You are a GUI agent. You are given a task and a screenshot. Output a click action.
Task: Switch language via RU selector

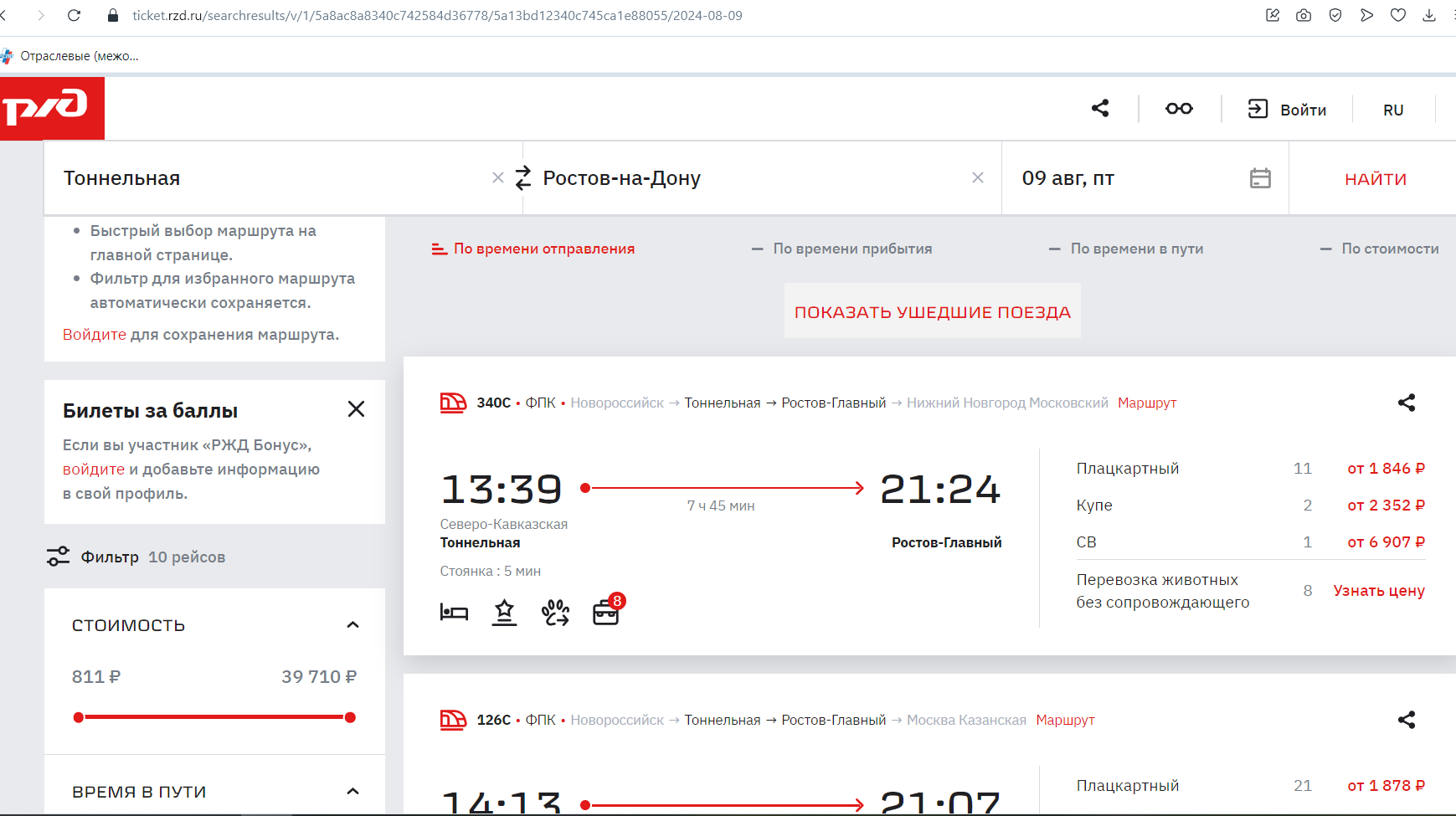pos(1393,110)
